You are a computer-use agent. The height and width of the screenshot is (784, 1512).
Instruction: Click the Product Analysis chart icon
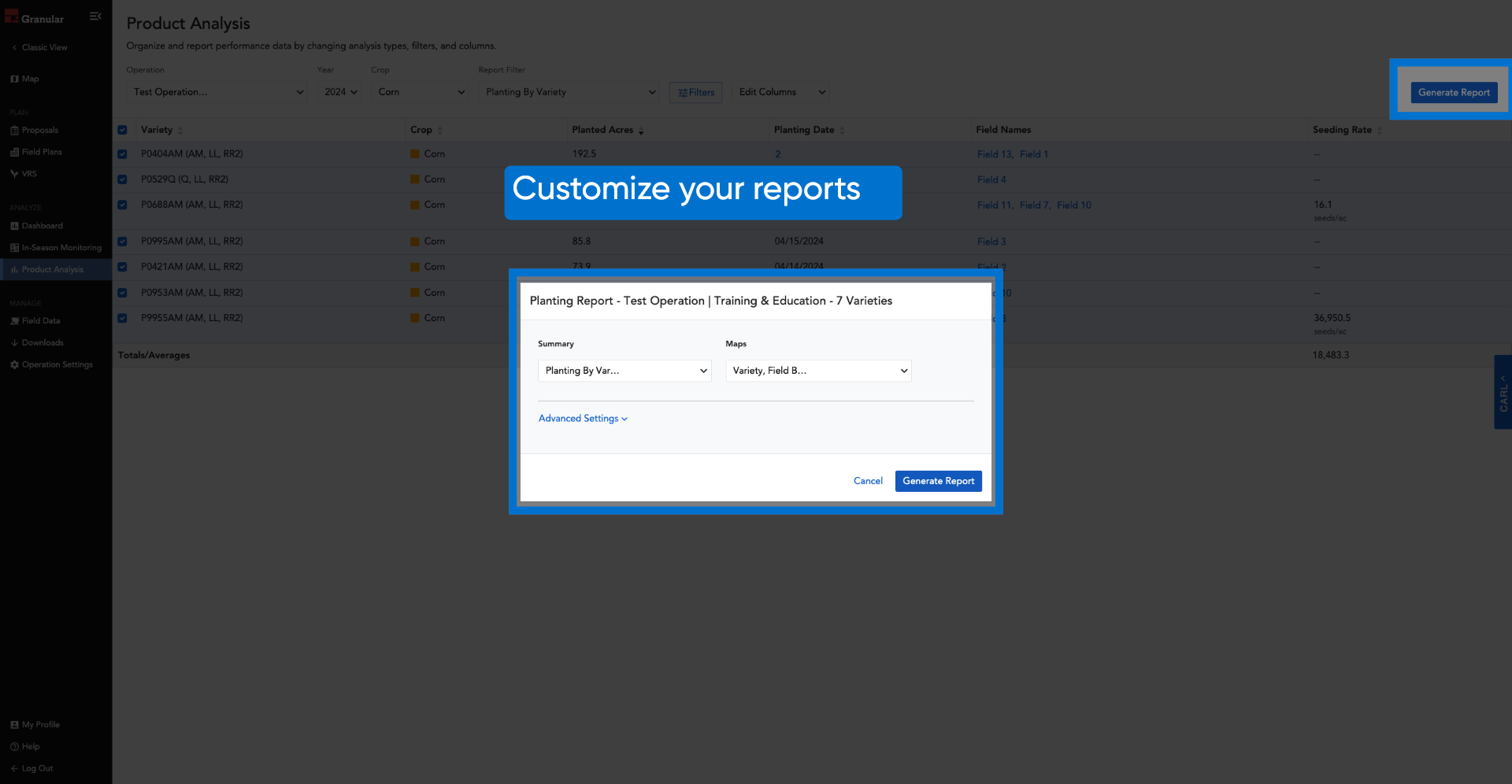point(14,269)
